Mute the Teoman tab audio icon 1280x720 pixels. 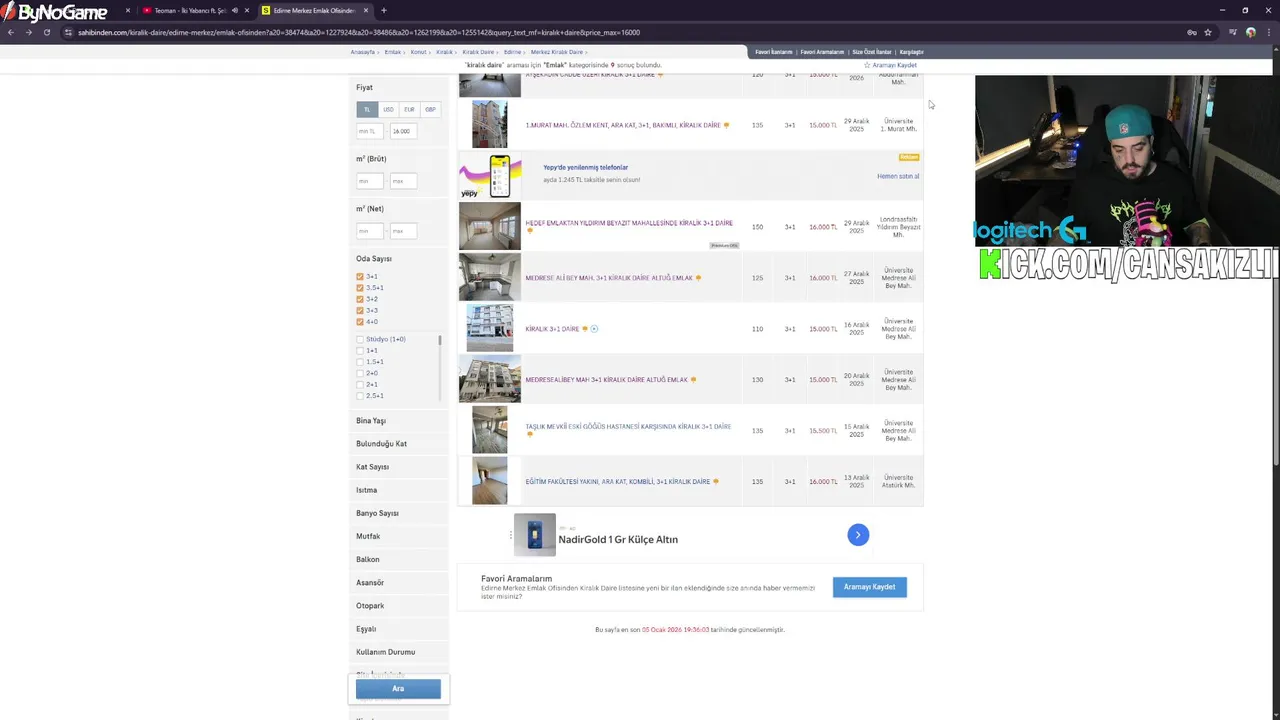[x=235, y=10]
